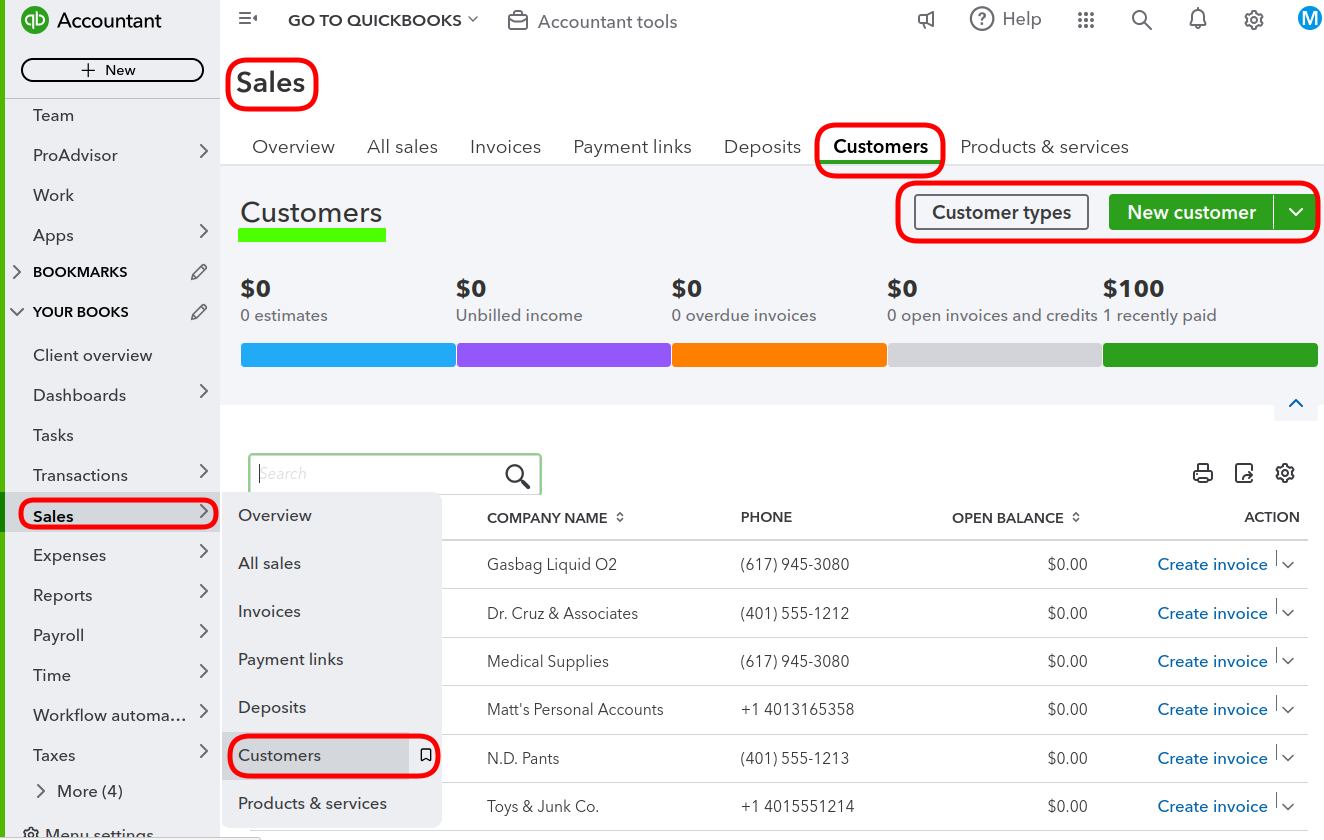Image resolution: width=1324 pixels, height=840 pixels.
Task: Open the GO TO QUICKBOOKS dropdown
Action: point(383,20)
